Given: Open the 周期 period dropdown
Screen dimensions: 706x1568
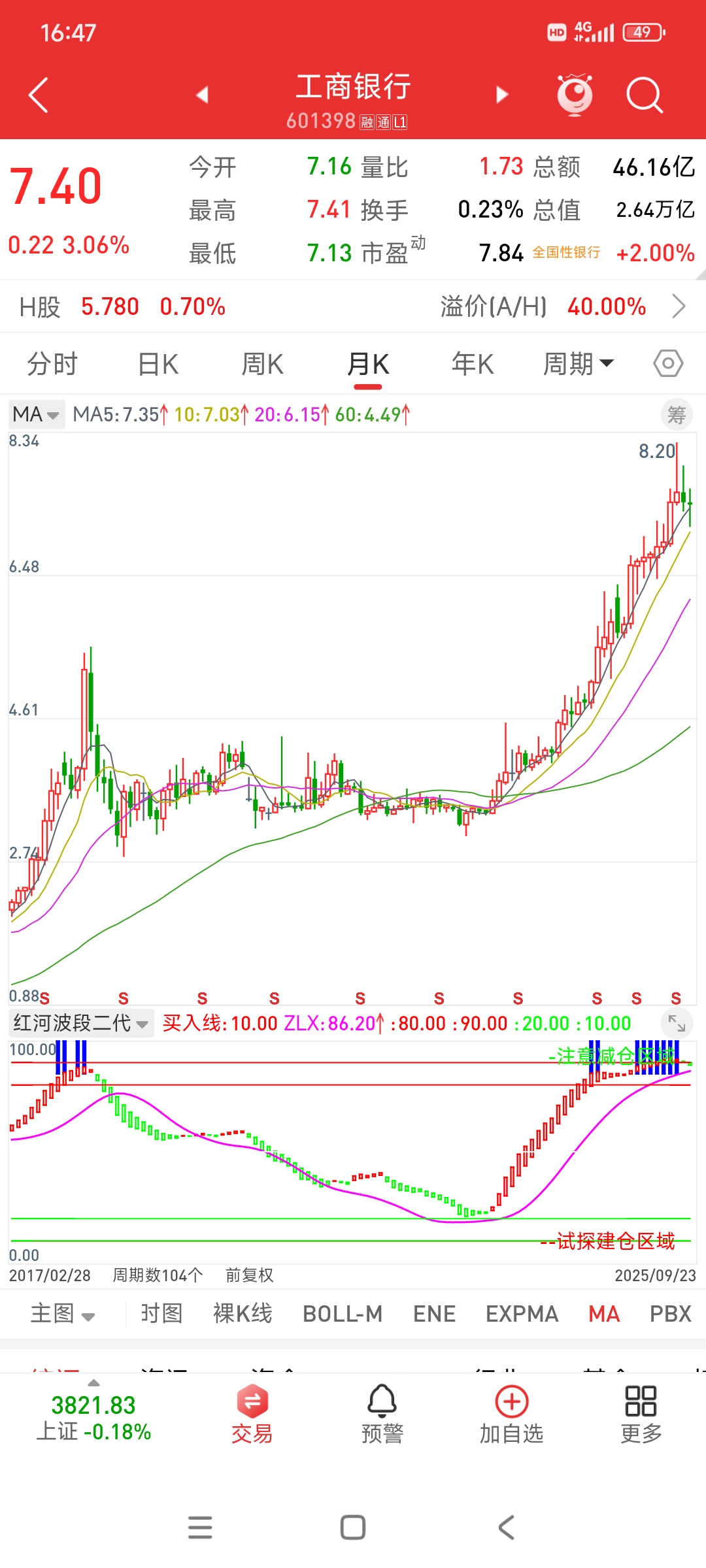Looking at the screenshot, I should pos(579,364).
